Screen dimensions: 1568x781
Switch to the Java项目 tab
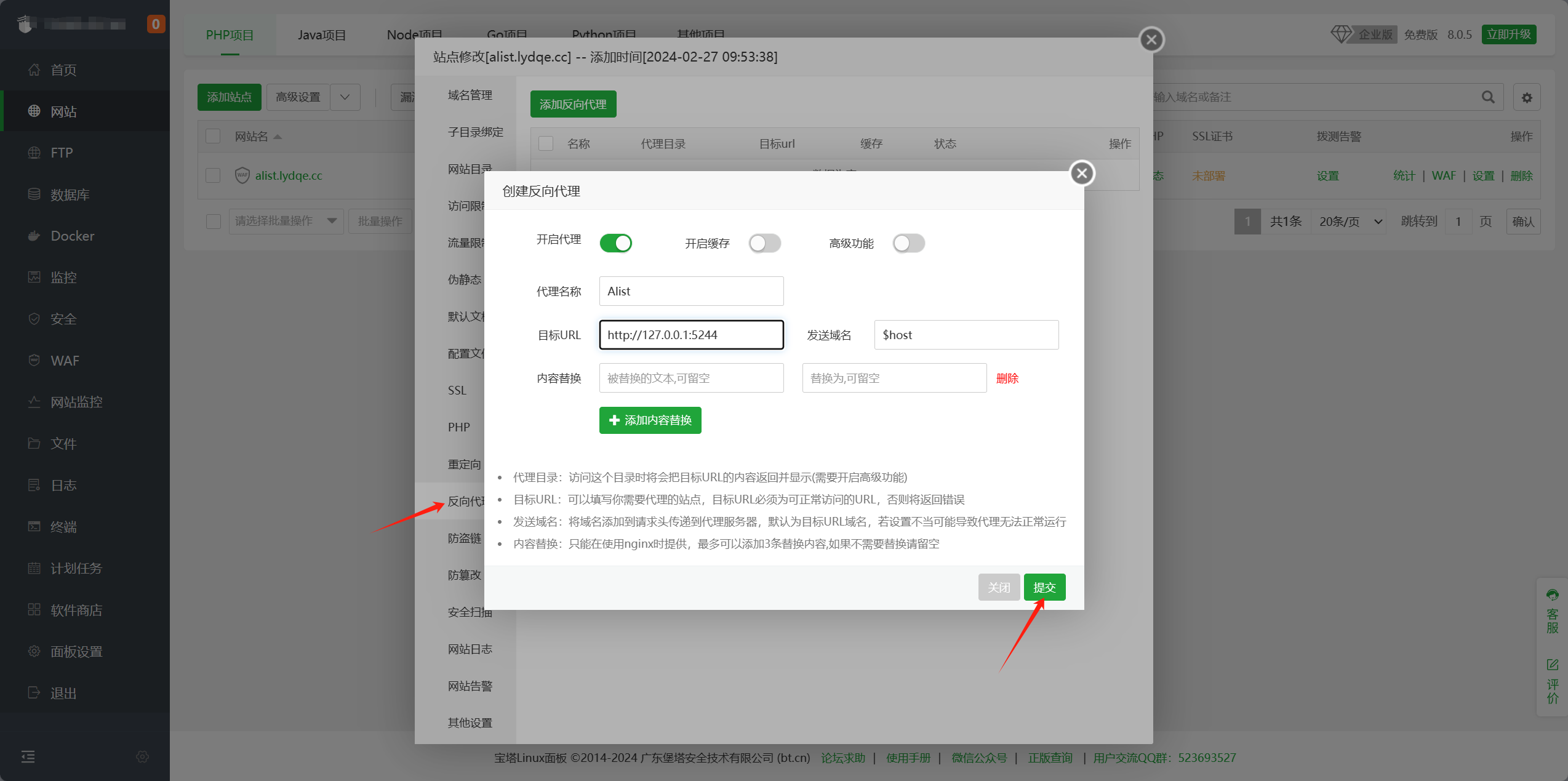(321, 35)
